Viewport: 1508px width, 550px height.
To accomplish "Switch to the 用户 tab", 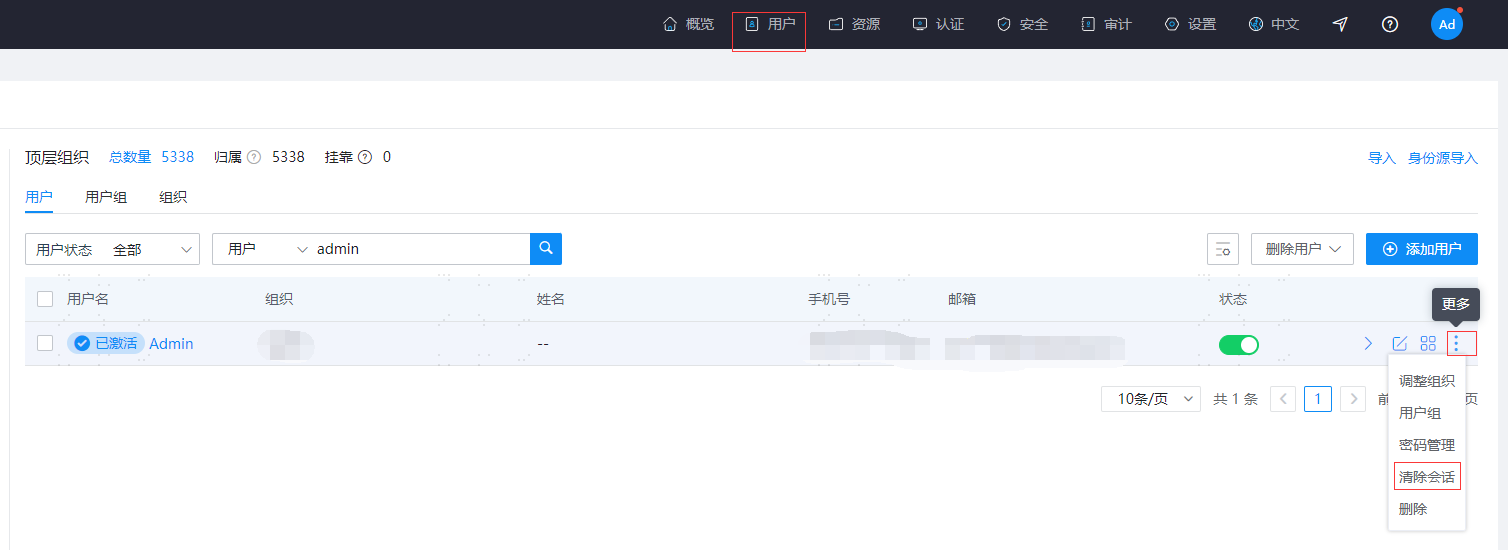I will 39,197.
